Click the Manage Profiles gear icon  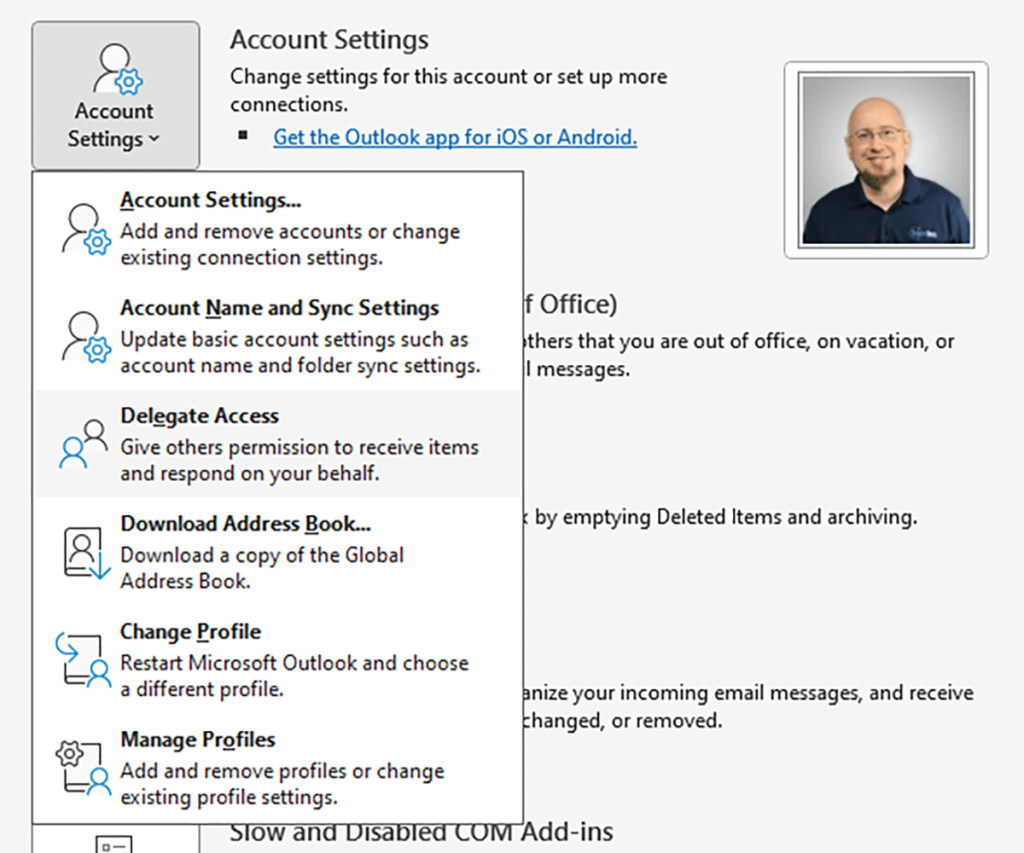point(83,767)
